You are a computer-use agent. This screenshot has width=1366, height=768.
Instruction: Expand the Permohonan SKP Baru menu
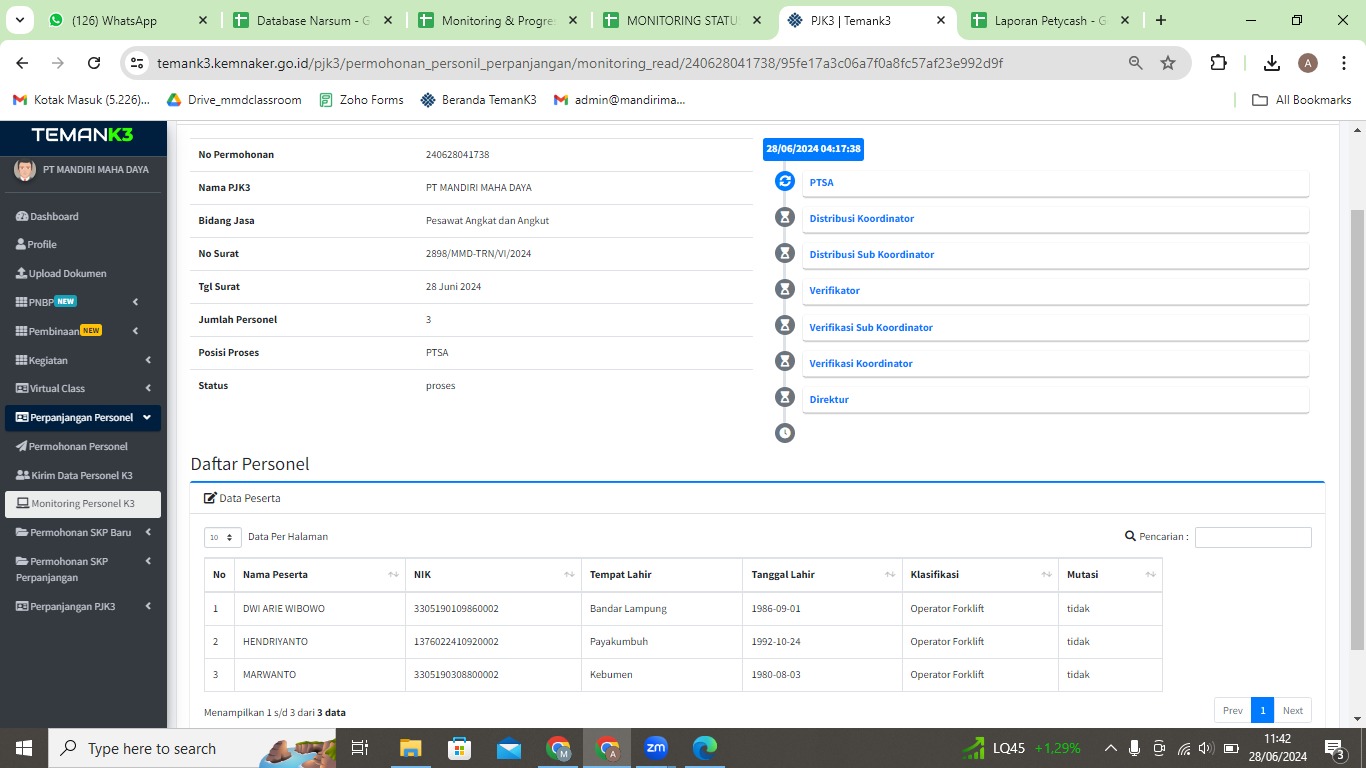pos(83,533)
